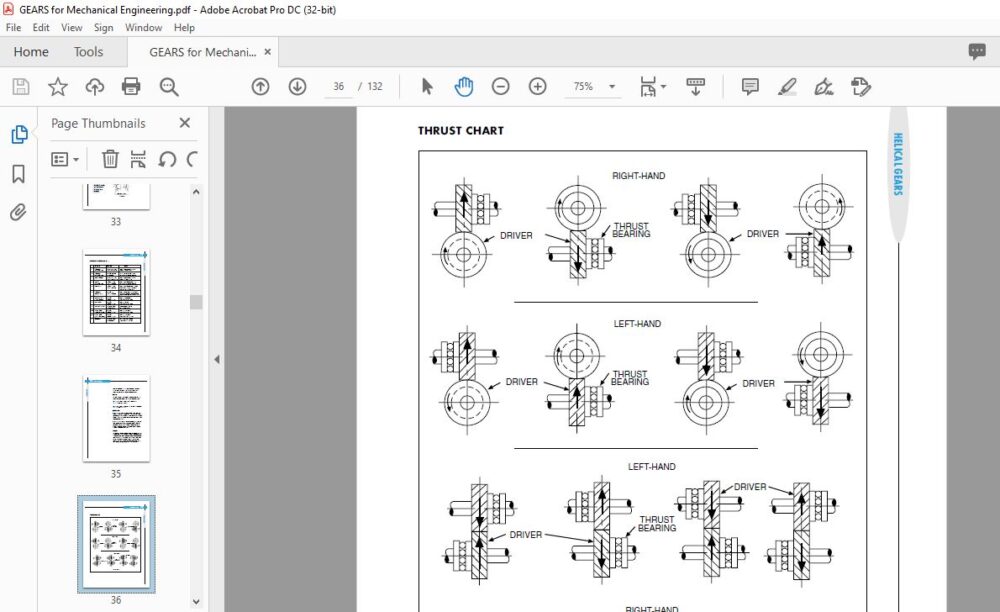Open the Help menu
This screenshot has height=612, width=1000.
(x=184, y=27)
